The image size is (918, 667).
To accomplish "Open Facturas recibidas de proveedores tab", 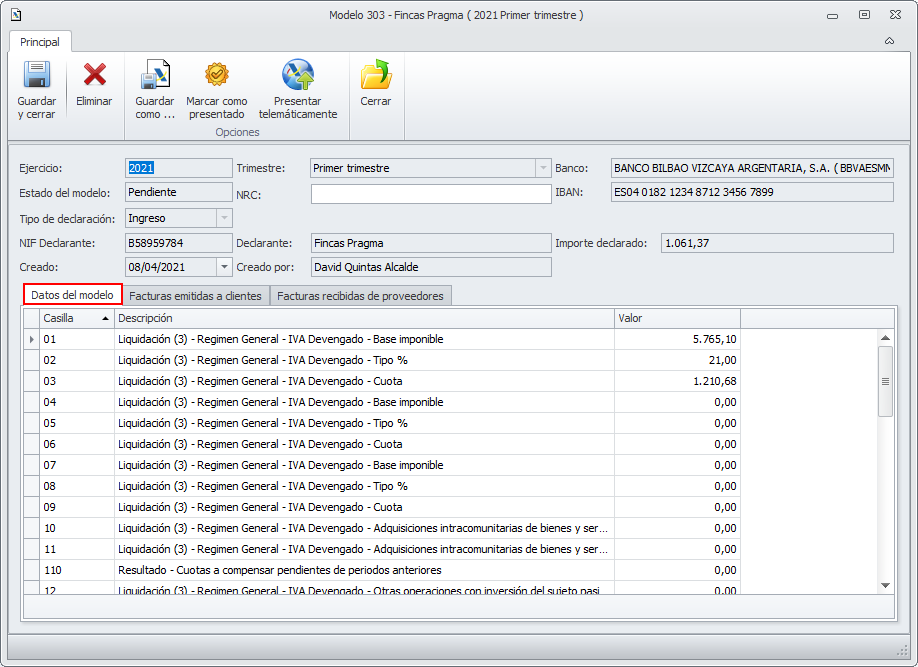I will point(361,296).
